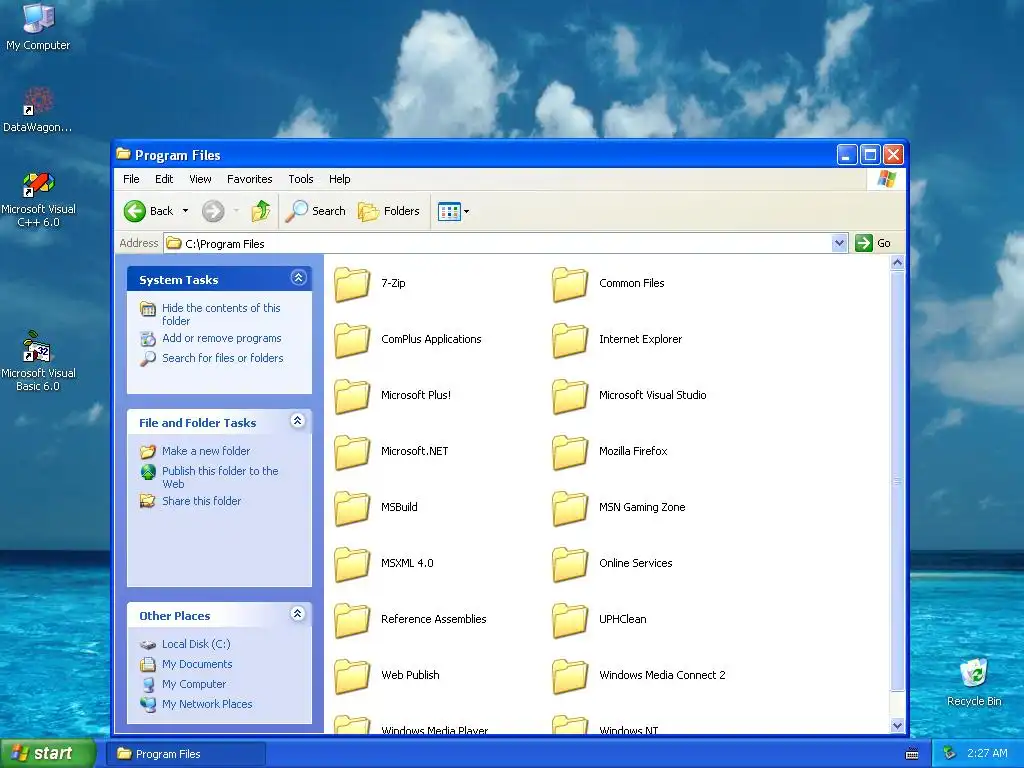The width and height of the screenshot is (1024, 768).
Task: Click Make a new folder link
Action: point(206,451)
